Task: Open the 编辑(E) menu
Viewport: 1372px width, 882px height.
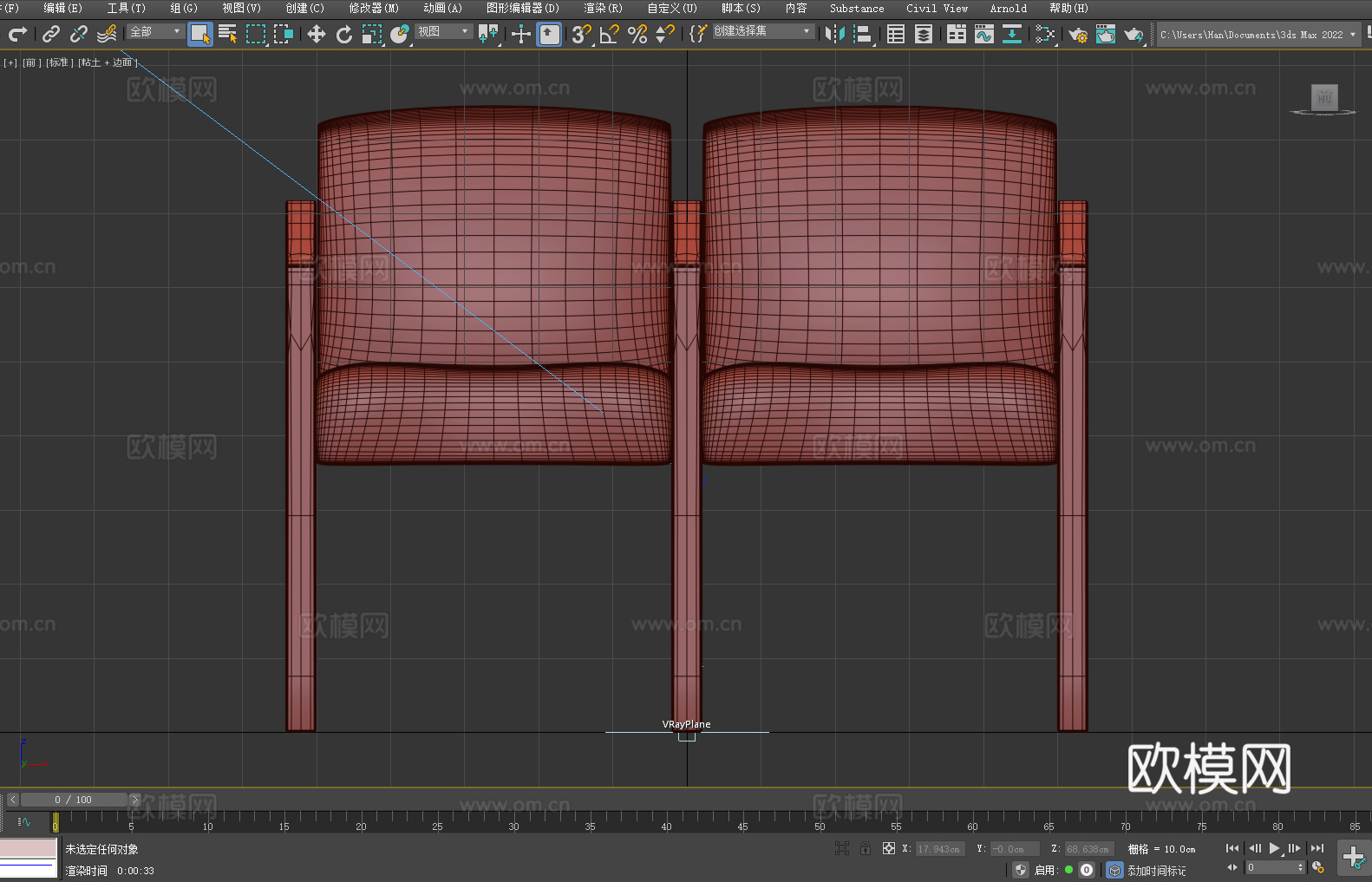Action: [x=63, y=8]
